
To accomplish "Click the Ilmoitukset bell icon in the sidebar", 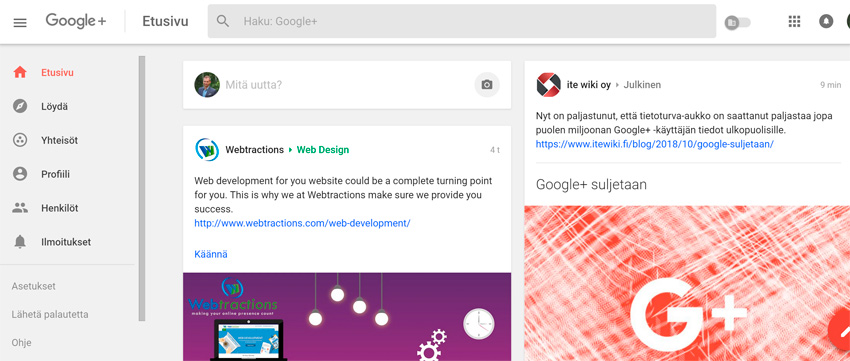I will (20, 242).
